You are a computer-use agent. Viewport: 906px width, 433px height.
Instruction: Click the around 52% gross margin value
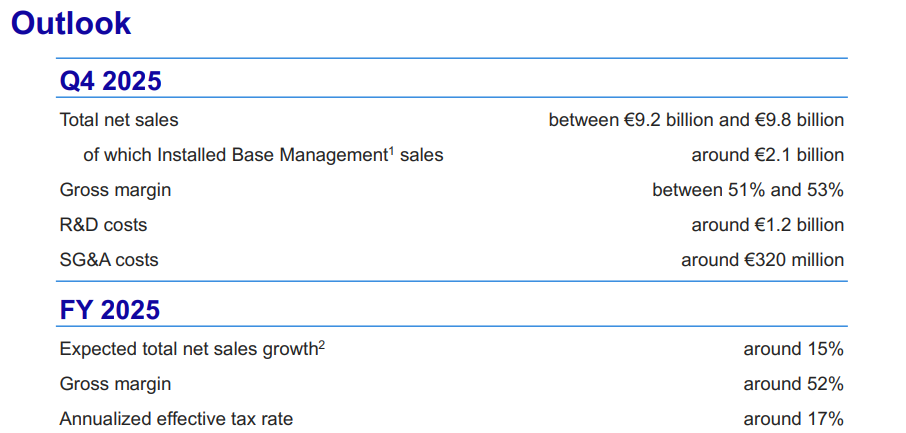[794, 384]
